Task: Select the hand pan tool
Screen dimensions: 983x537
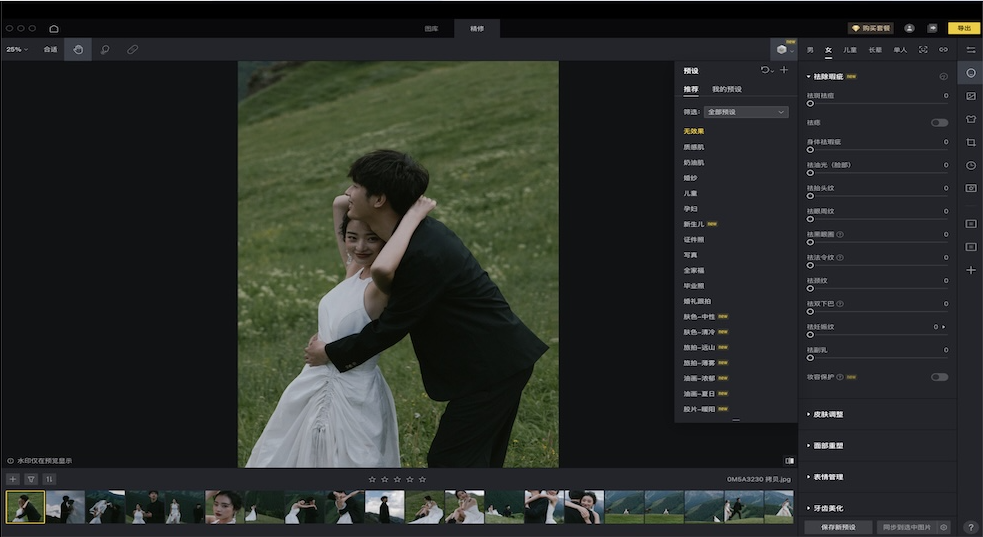Action: 78,50
